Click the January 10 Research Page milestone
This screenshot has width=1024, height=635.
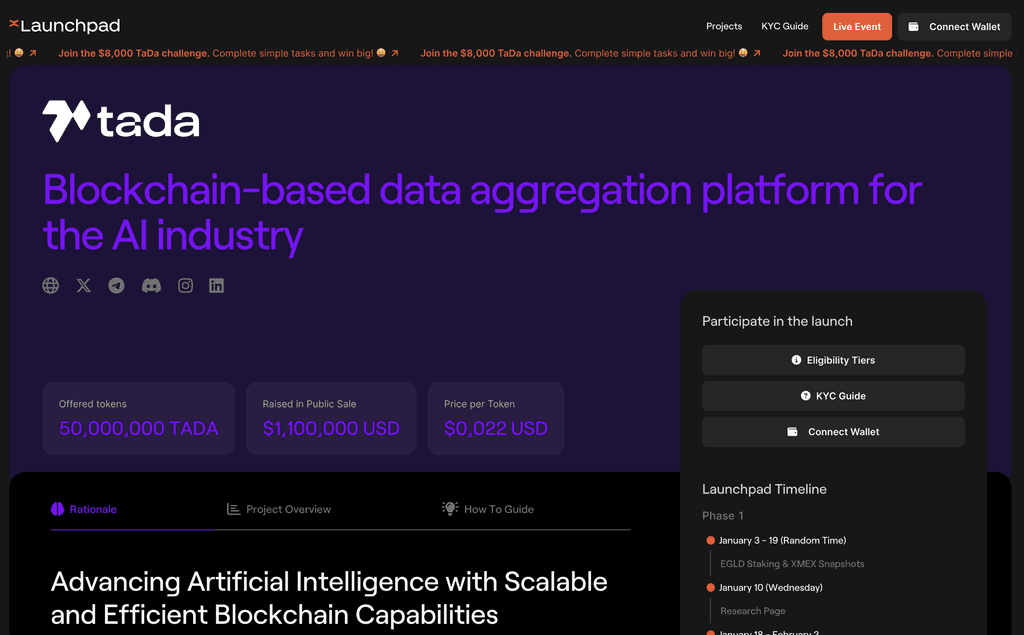coord(752,610)
